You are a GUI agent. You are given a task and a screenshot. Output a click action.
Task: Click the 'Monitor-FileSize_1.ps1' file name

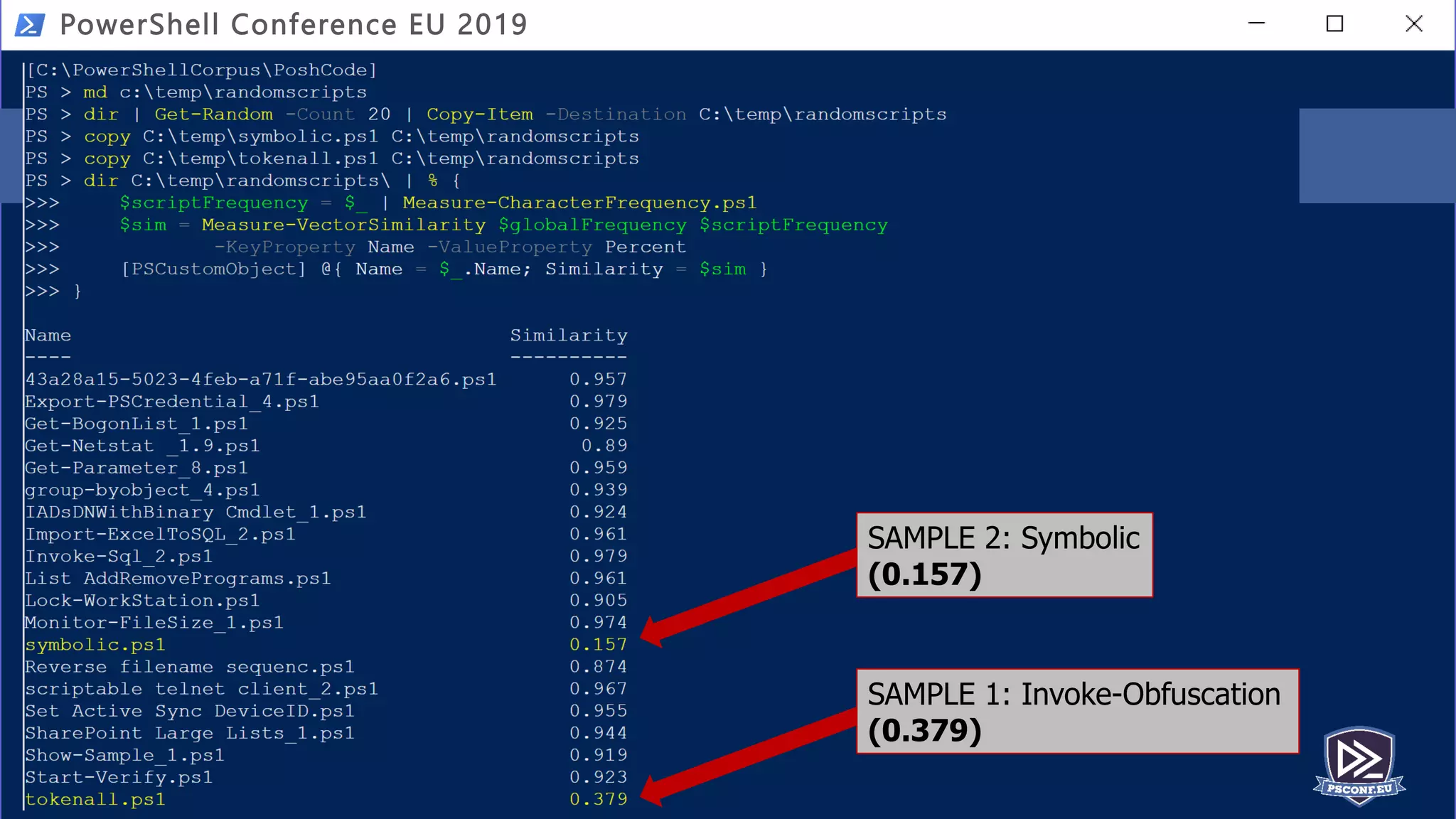click(154, 623)
